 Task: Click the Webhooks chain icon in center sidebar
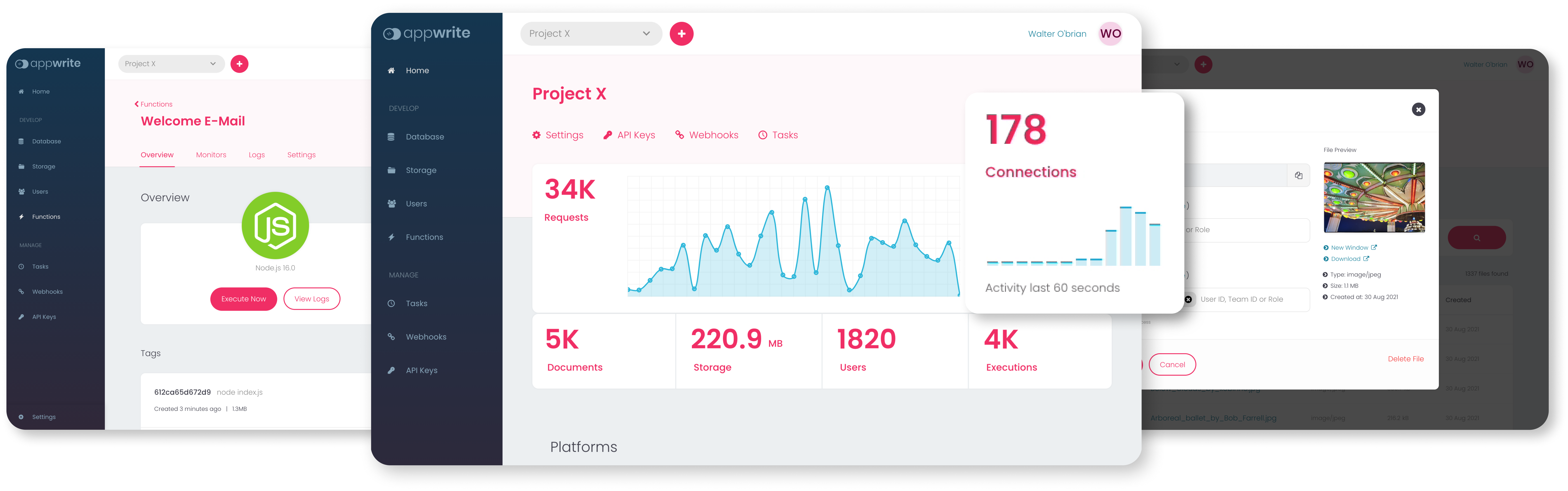click(391, 337)
